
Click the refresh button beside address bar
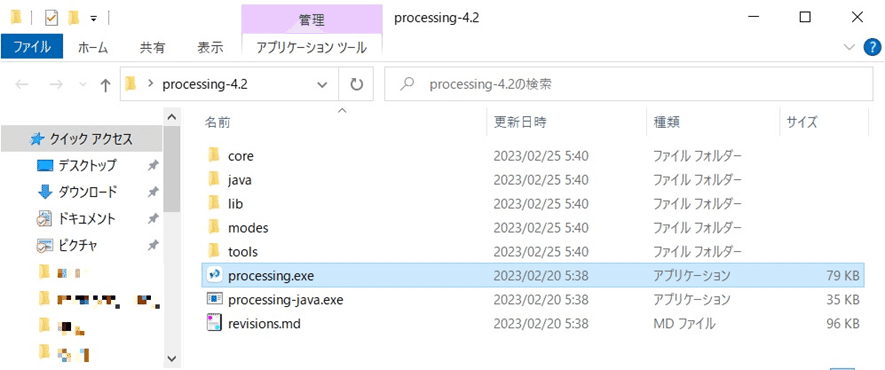coord(356,85)
